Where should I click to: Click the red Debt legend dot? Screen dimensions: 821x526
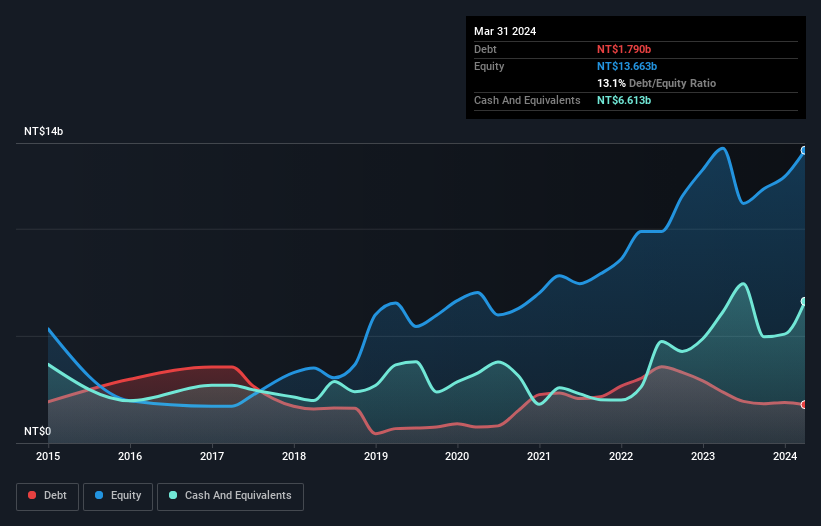(32, 495)
